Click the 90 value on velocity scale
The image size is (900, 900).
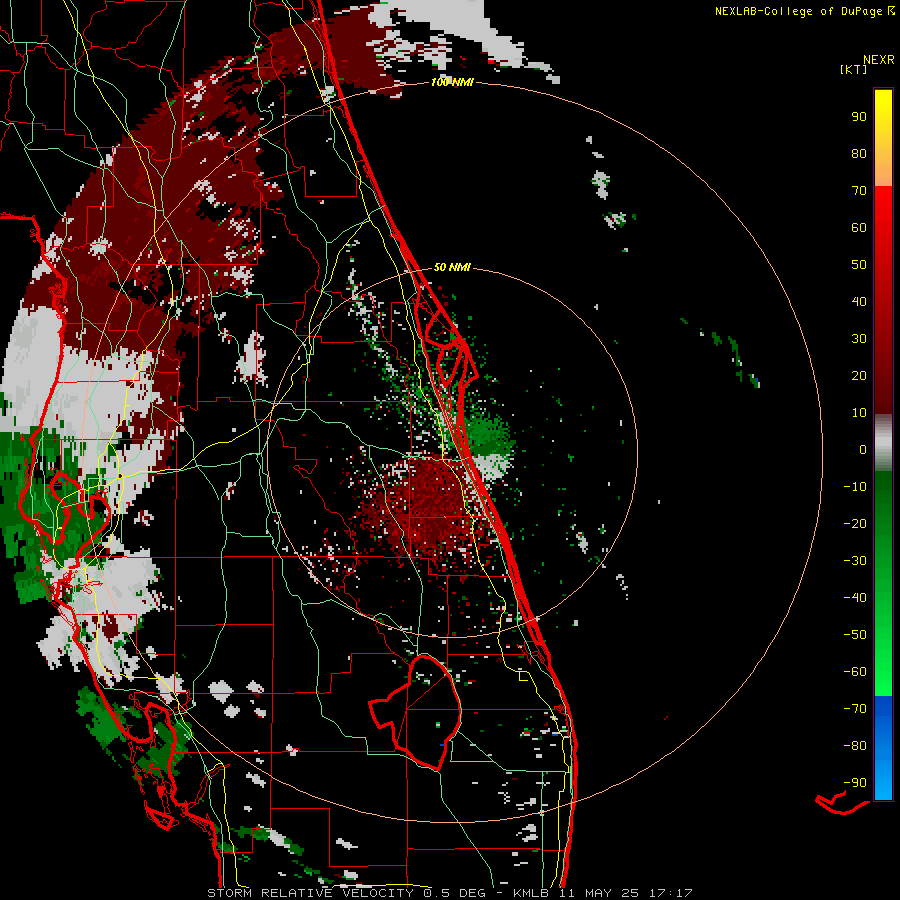coord(859,117)
